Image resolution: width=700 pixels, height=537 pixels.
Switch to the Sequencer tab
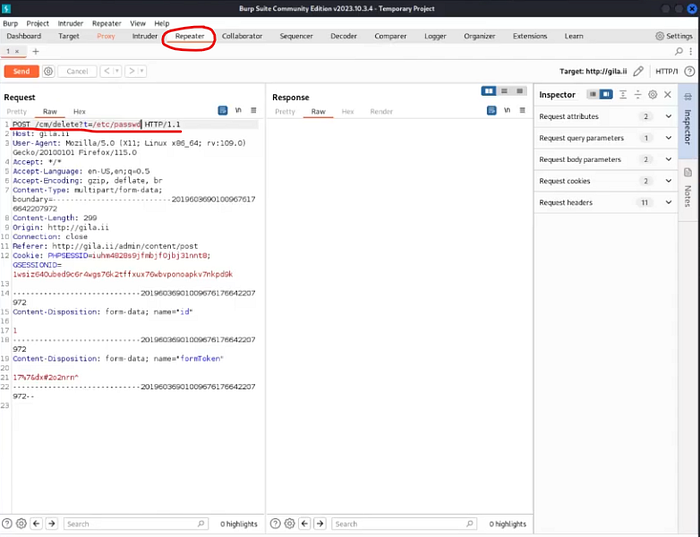point(296,36)
